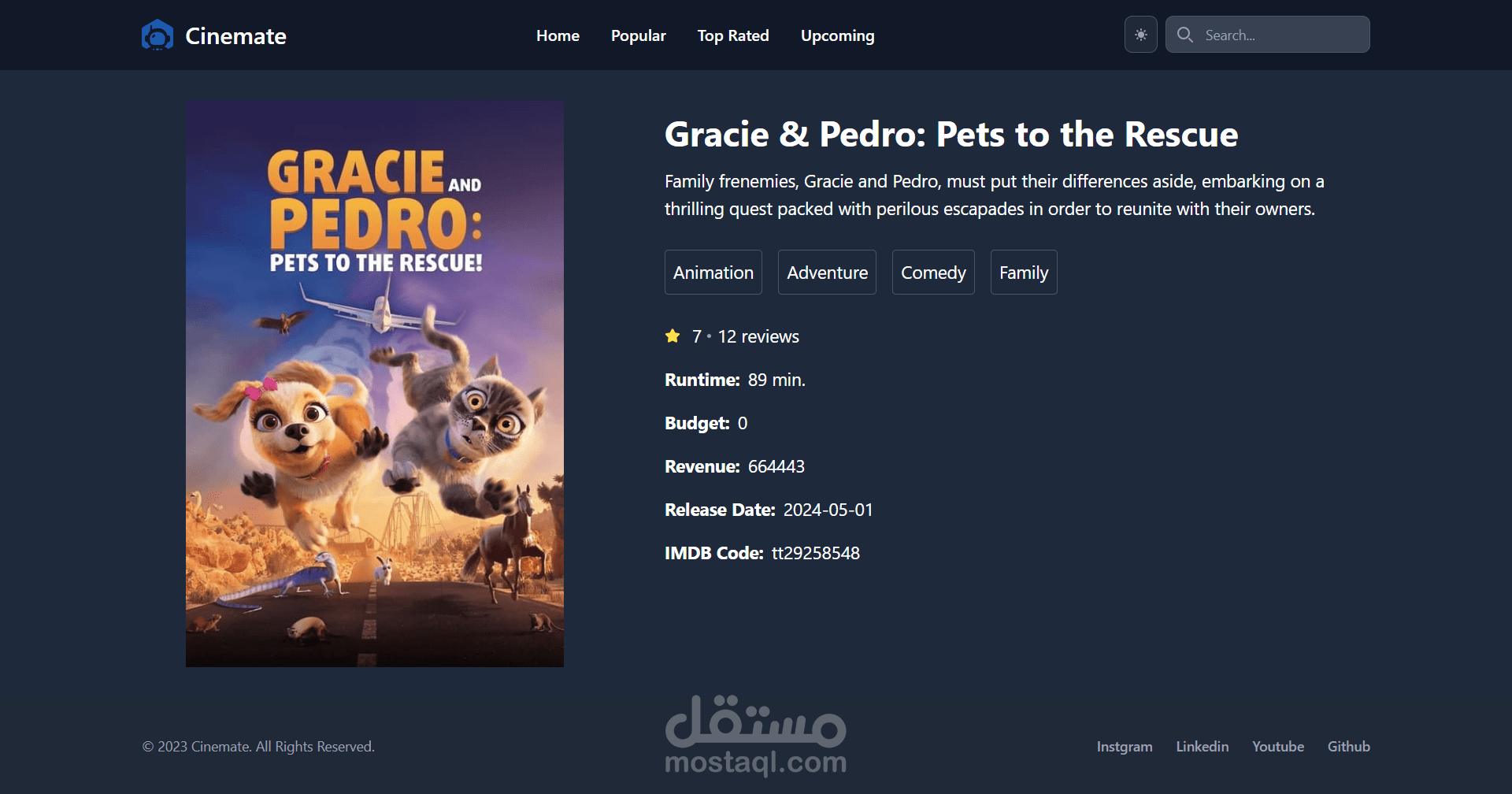Click the revenue value 664443

tap(776, 466)
